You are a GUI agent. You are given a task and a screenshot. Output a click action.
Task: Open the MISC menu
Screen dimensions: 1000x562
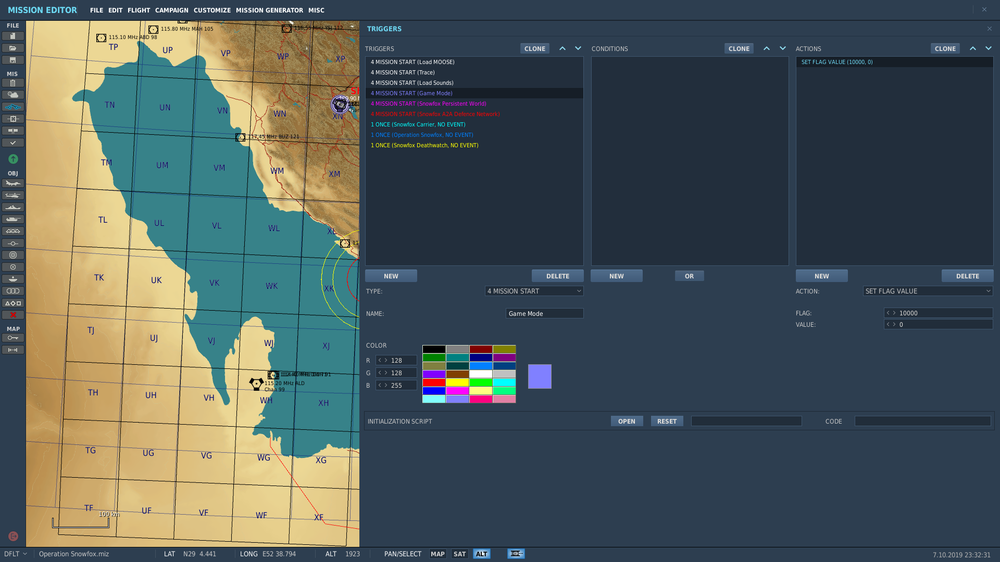pyautogui.click(x=316, y=10)
